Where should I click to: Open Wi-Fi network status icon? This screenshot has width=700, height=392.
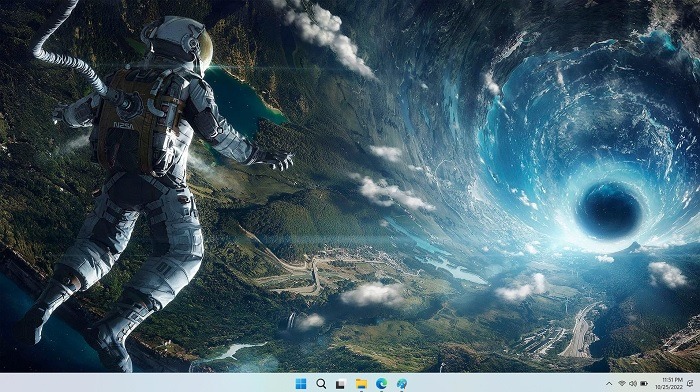[x=622, y=384]
